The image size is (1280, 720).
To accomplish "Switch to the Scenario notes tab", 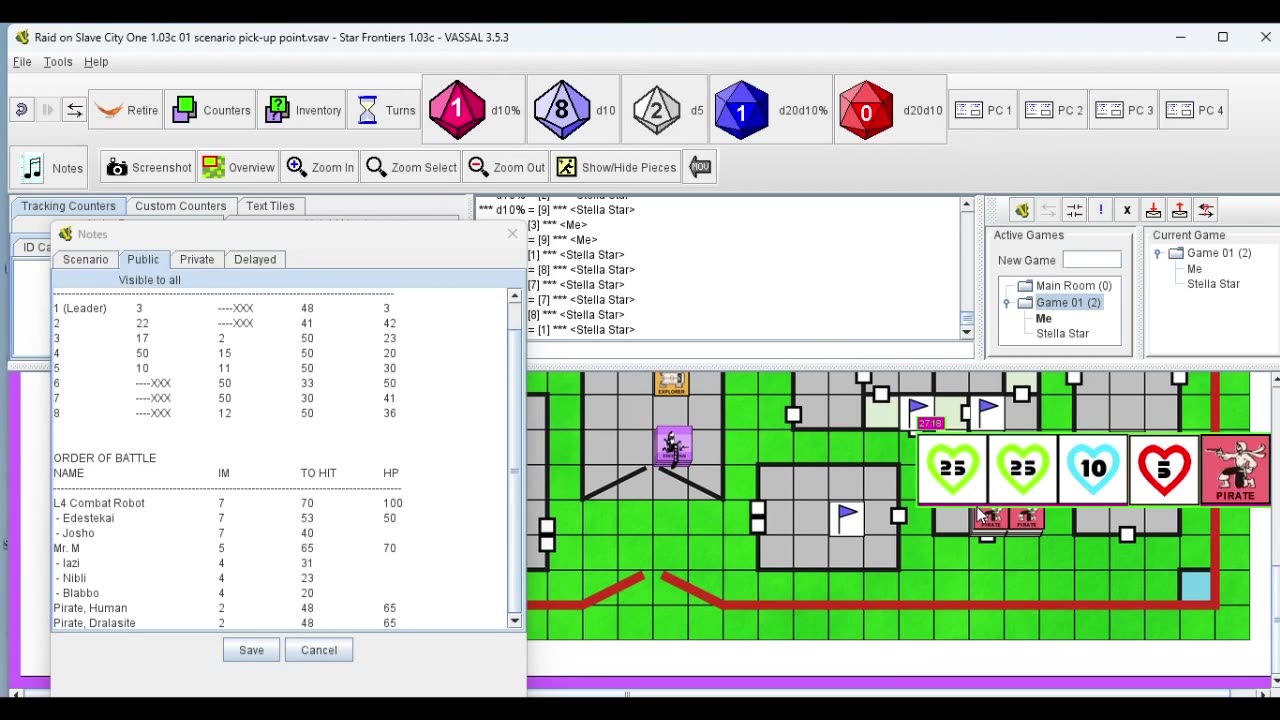I will click(86, 259).
